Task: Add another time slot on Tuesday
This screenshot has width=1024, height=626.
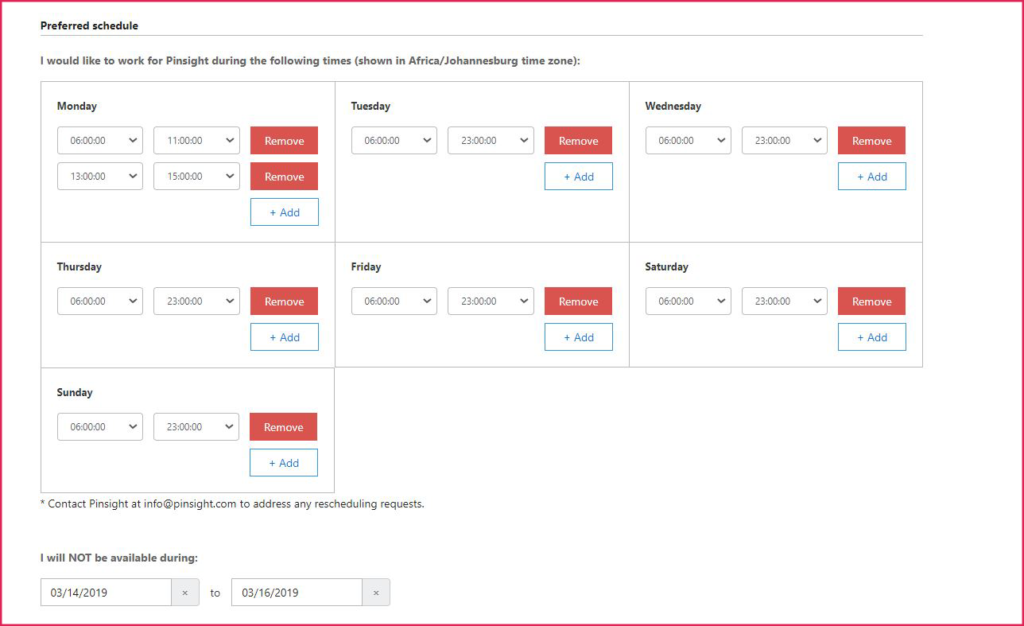Action: (x=578, y=177)
